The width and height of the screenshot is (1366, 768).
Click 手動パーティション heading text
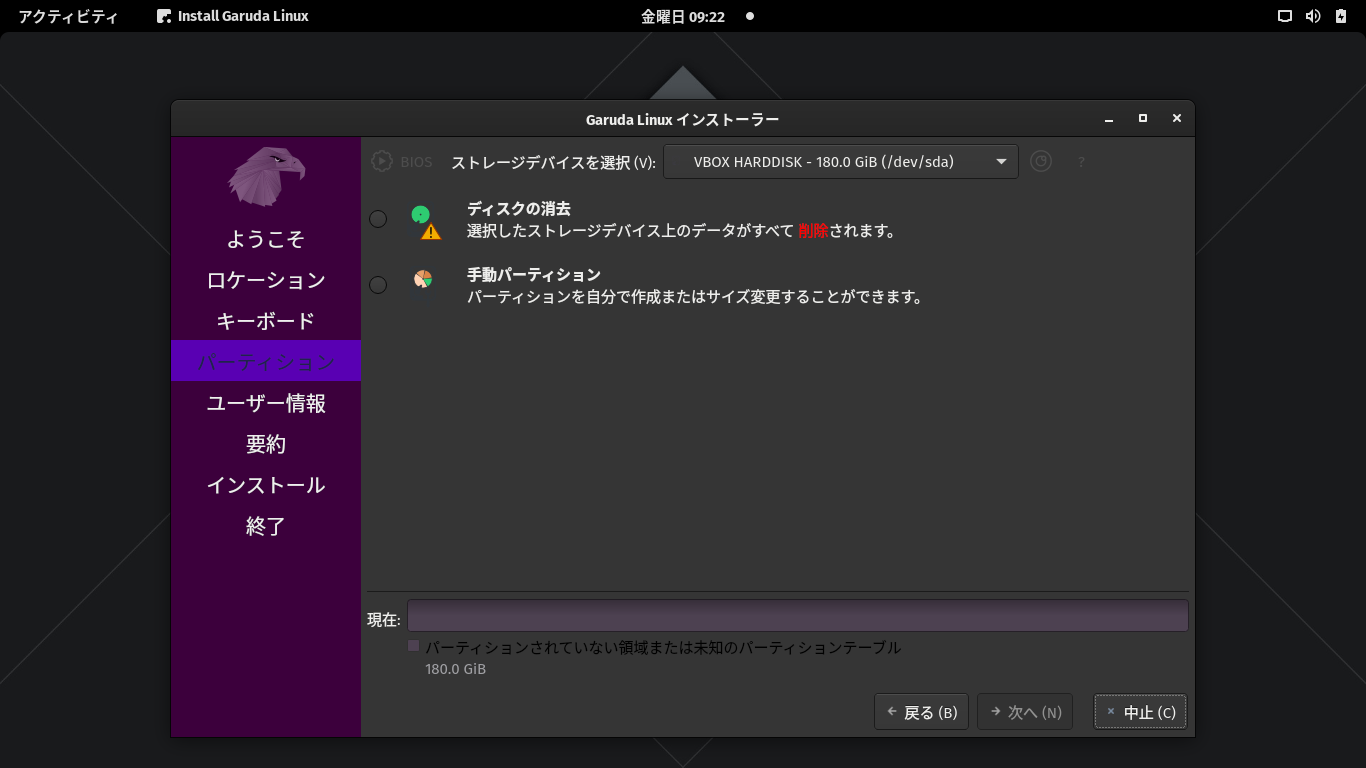(534, 275)
